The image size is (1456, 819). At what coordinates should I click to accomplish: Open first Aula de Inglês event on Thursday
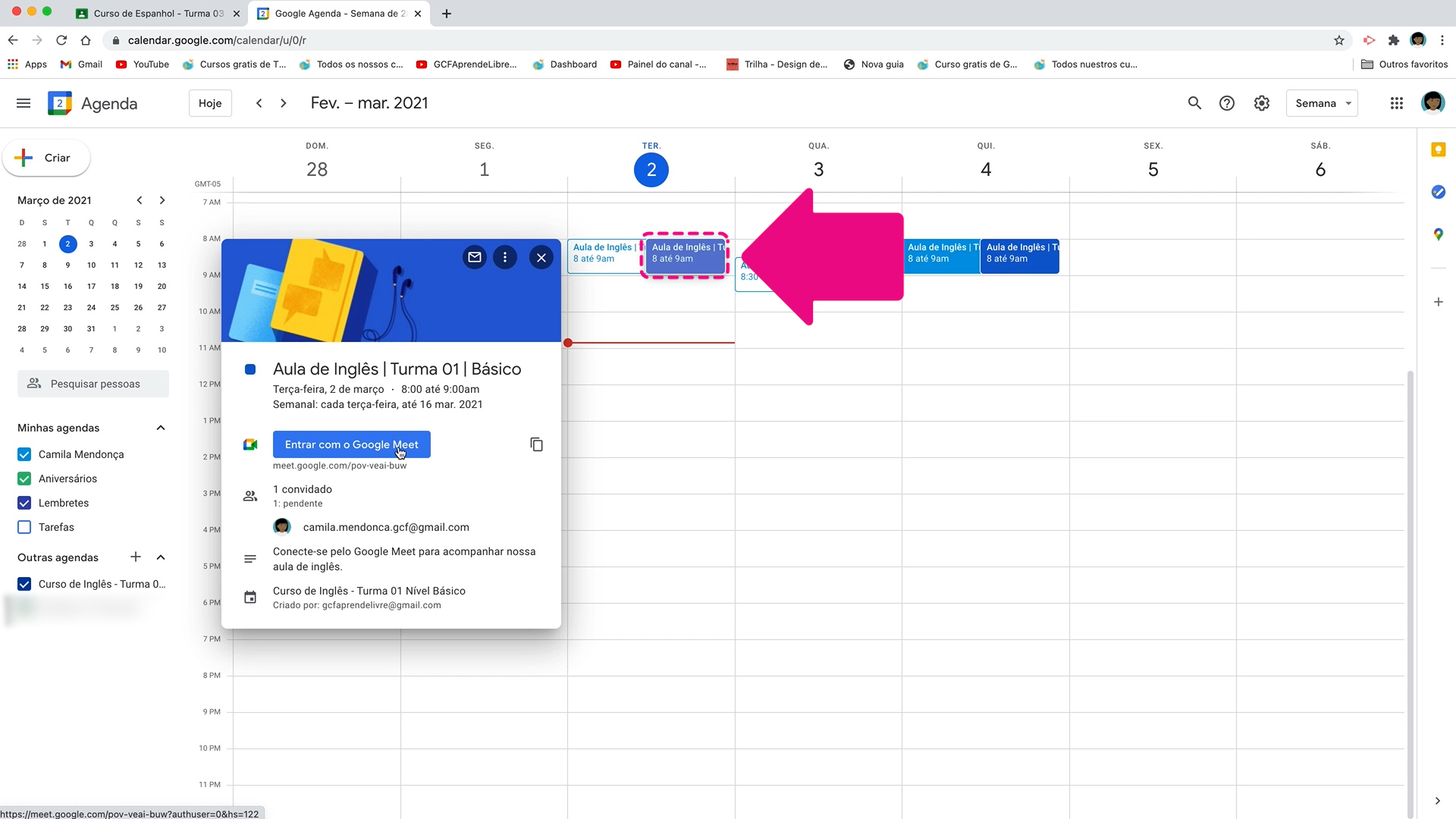tap(941, 256)
